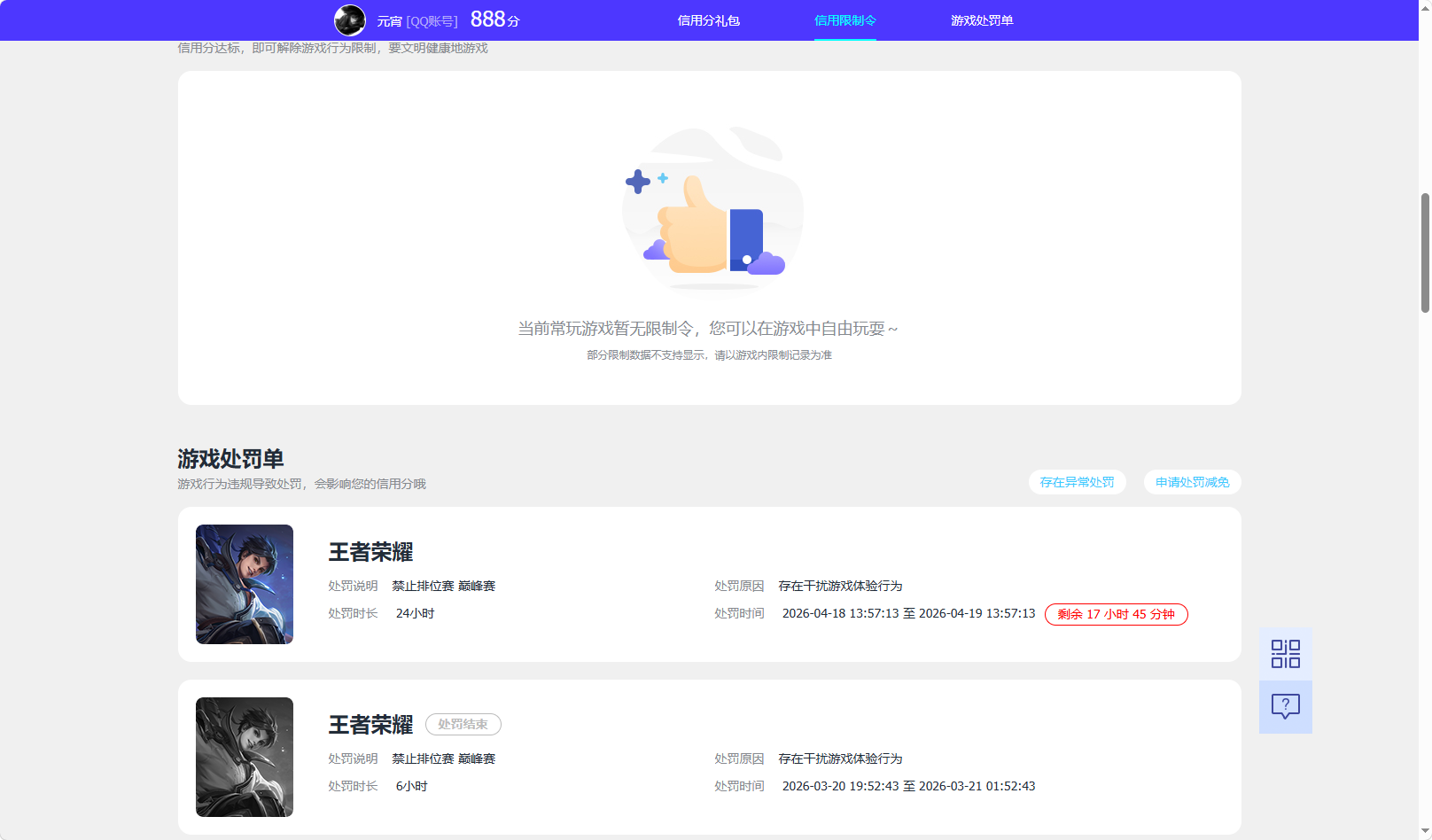Click the 存在异常处罚 button
The width and height of the screenshot is (1432, 840).
pyautogui.click(x=1077, y=482)
